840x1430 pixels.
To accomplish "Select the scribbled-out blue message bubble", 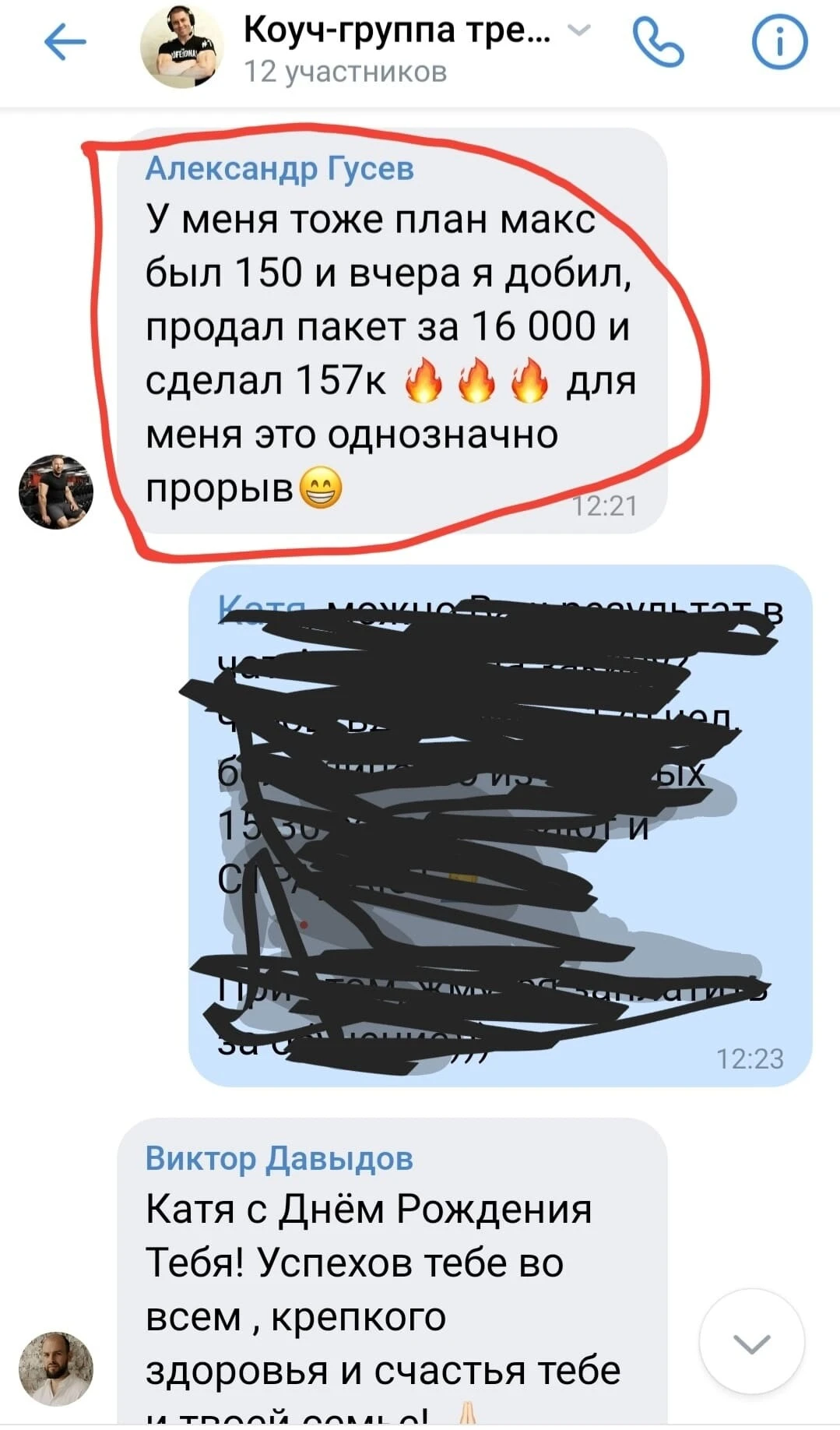I will tap(501, 826).
